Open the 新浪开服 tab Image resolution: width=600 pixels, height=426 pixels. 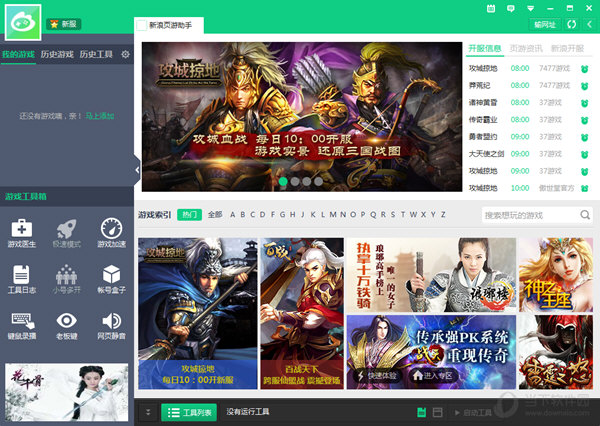tap(567, 49)
